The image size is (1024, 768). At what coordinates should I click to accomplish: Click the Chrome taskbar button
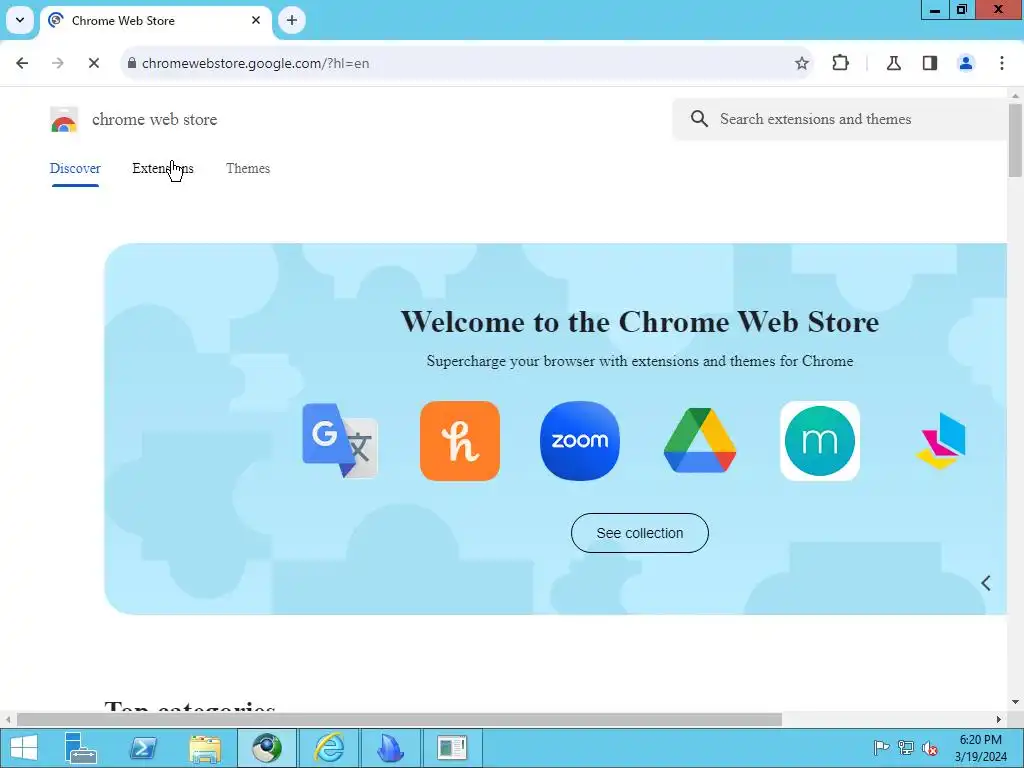pyautogui.click(x=266, y=748)
